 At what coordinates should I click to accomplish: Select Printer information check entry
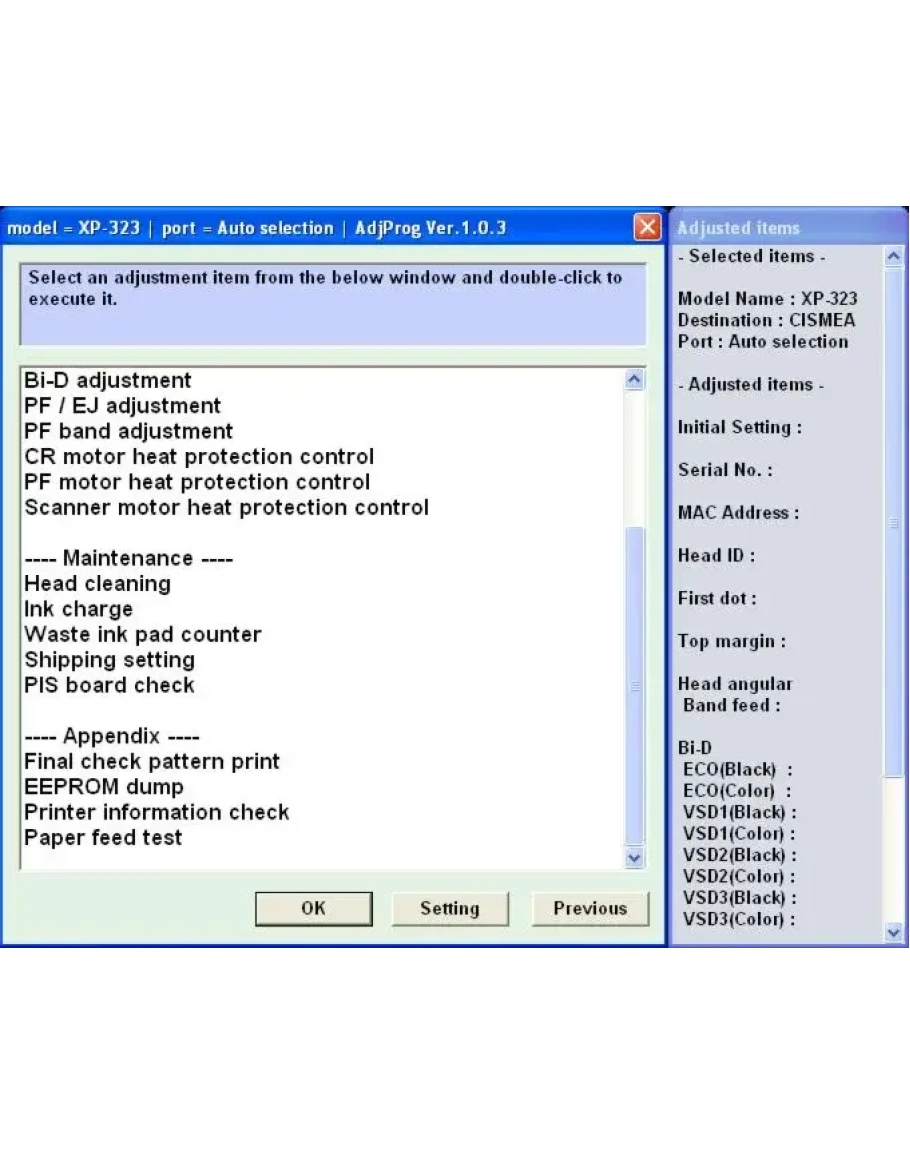[x=156, y=812]
